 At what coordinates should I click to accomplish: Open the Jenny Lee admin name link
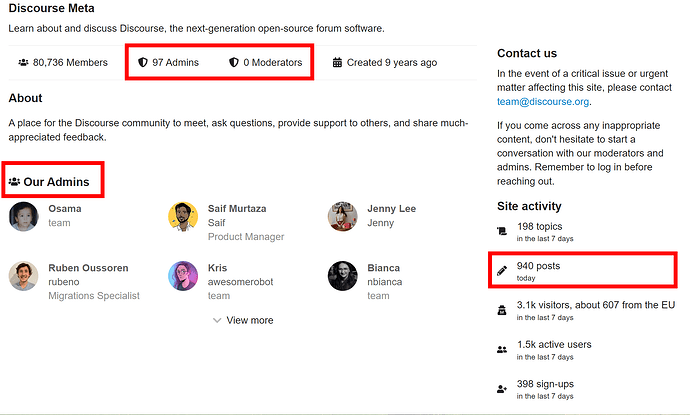(x=392, y=209)
